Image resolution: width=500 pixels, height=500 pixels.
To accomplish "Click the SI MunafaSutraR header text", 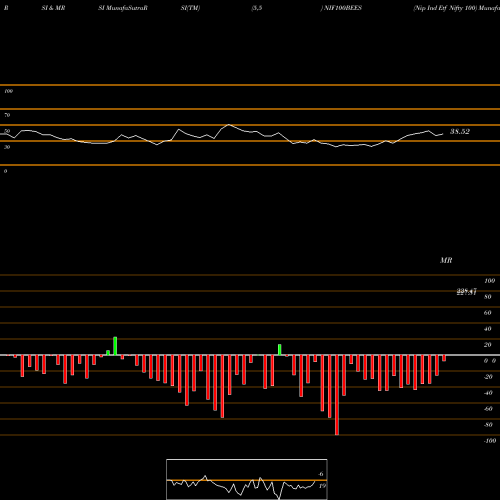I will [x=123, y=8].
